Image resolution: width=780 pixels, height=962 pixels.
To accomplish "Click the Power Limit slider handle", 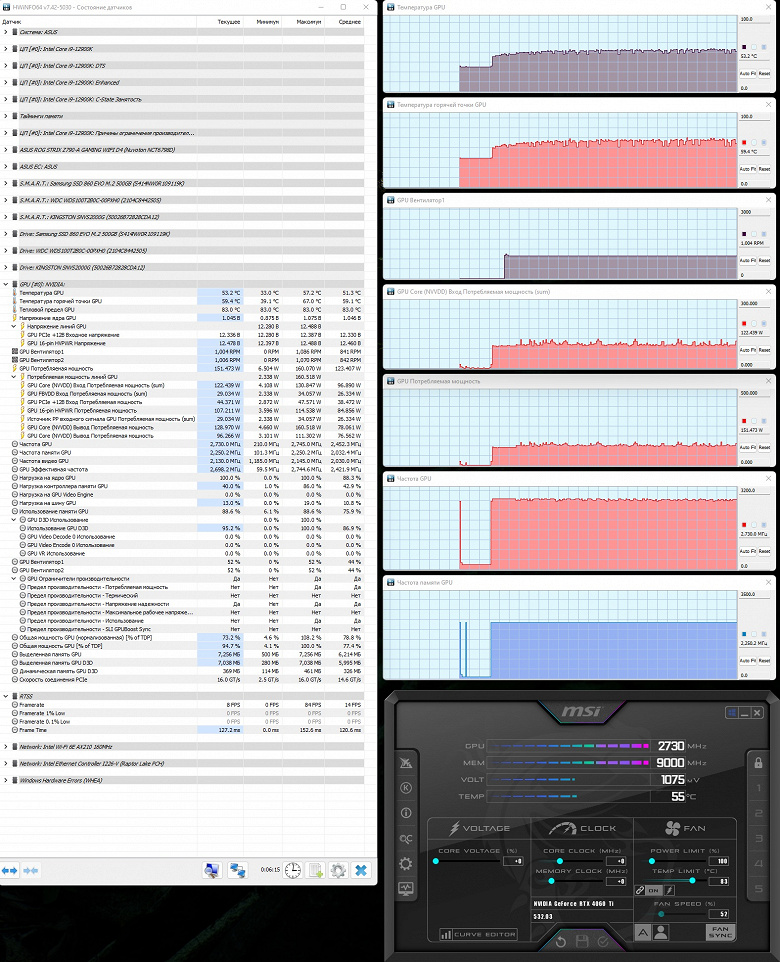I will tap(652, 861).
